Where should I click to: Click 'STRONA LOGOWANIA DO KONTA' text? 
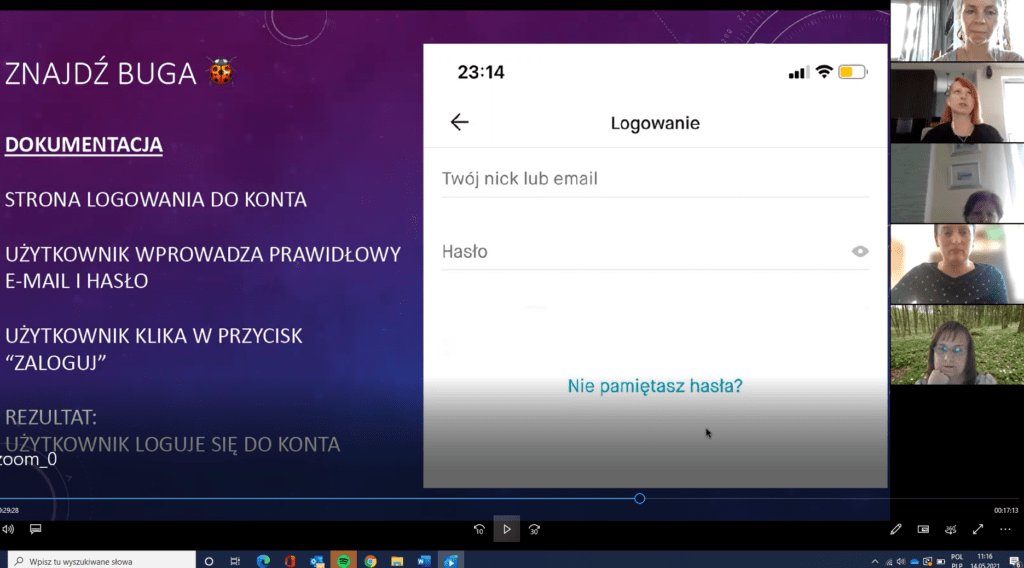[x=155, y=199]
